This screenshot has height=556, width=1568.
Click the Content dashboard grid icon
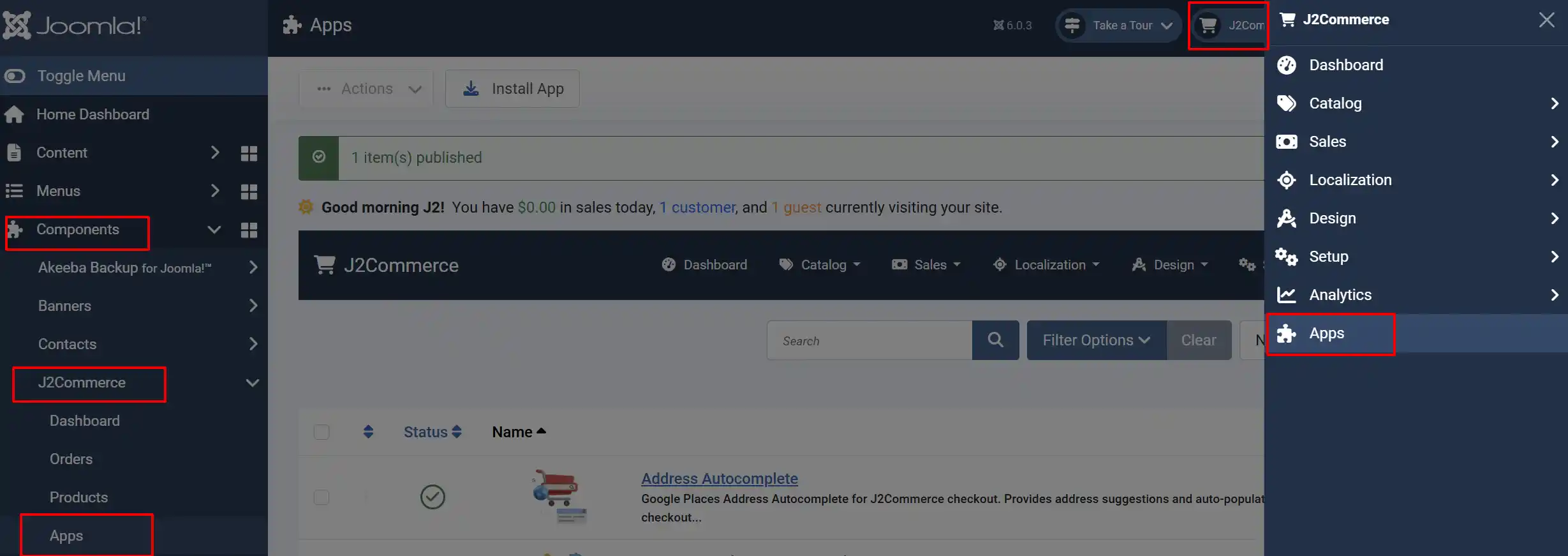[249, 153]
